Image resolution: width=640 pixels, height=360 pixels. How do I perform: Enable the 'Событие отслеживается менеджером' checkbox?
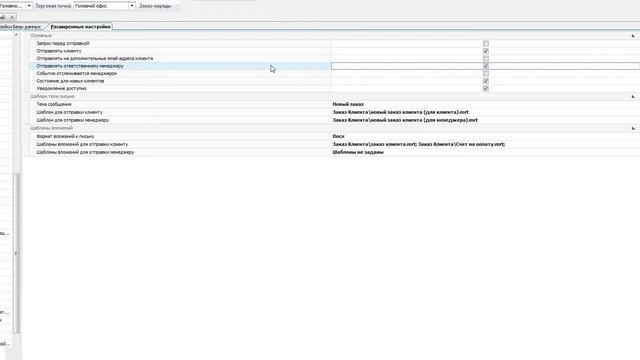click(x=486, y=73)
